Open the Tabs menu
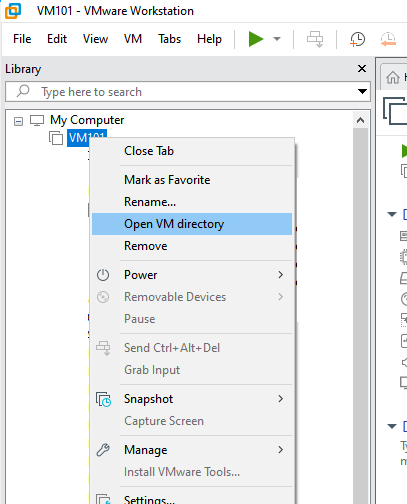Screen dimensions: 407x504 point(169,39)
